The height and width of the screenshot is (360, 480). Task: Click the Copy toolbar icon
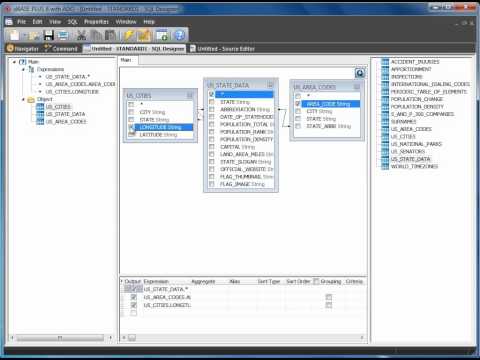click(96, 35)
